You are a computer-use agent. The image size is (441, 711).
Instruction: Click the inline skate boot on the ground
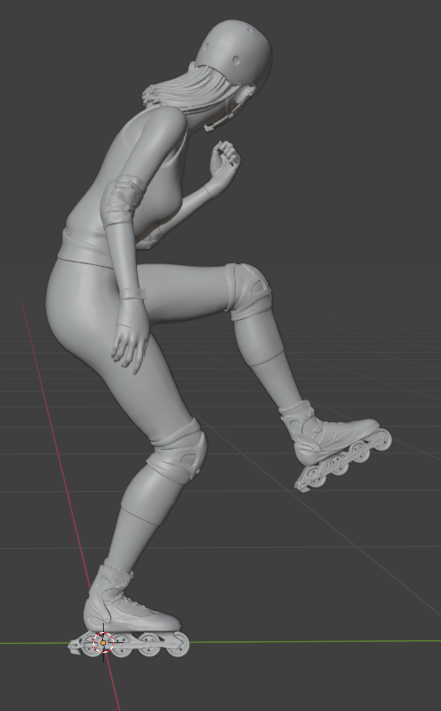(x=129, y=608)
